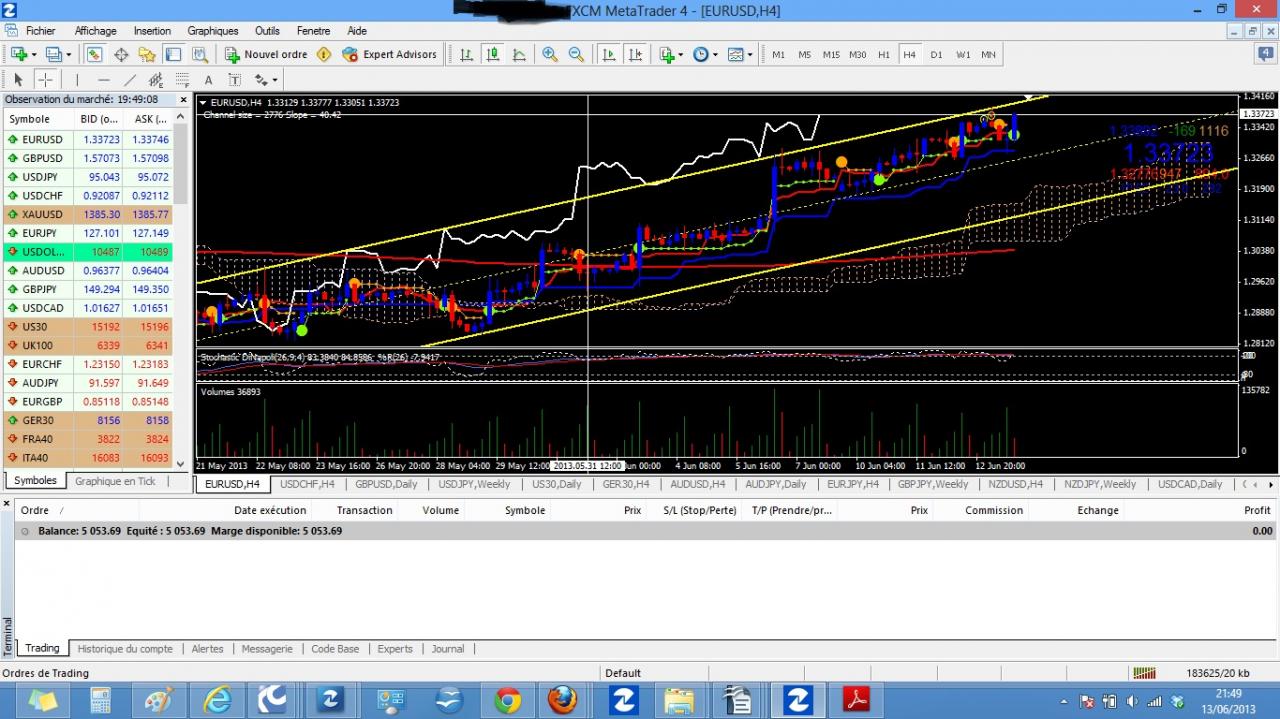1280x719 pixels.
Task: Click the Nouvel ordre button
Action: tap(265, 54)
